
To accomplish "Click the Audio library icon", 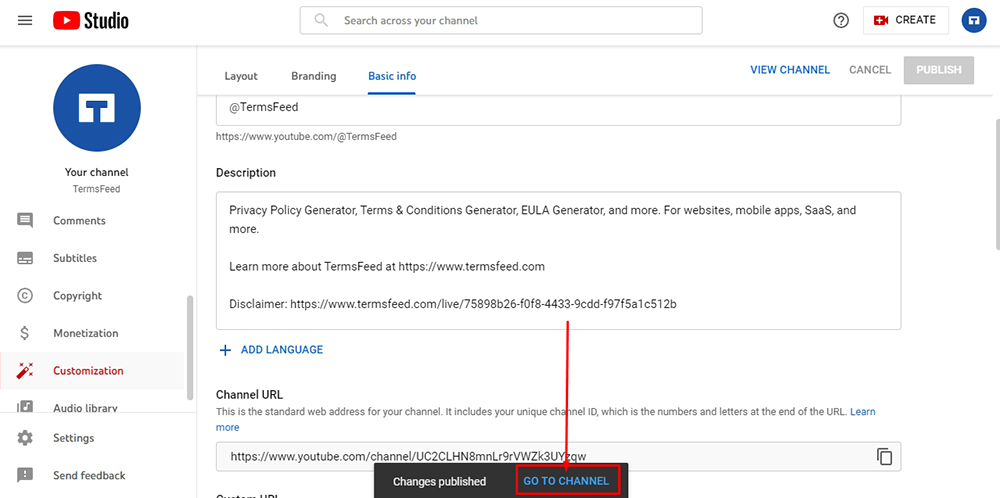I will pyautogui.click(x=25, y=407).
